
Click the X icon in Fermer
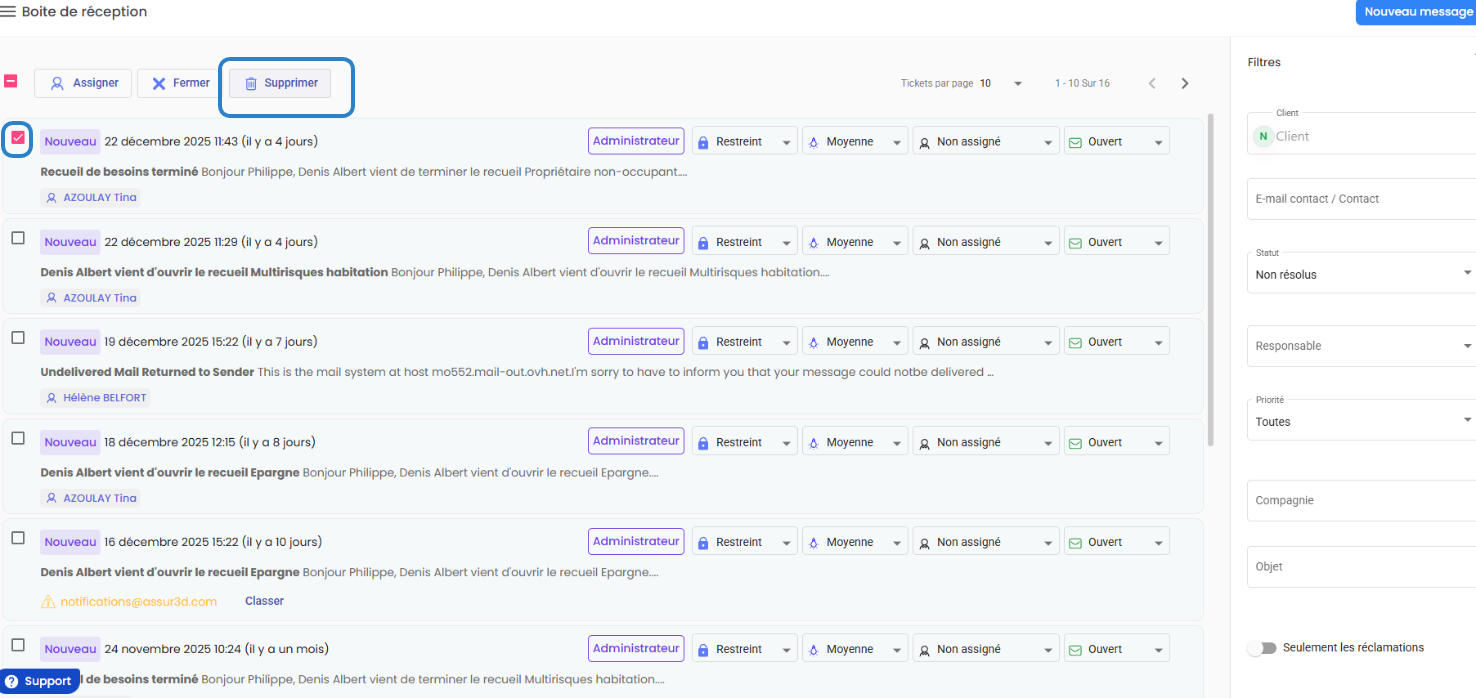[x=159, y=84]
